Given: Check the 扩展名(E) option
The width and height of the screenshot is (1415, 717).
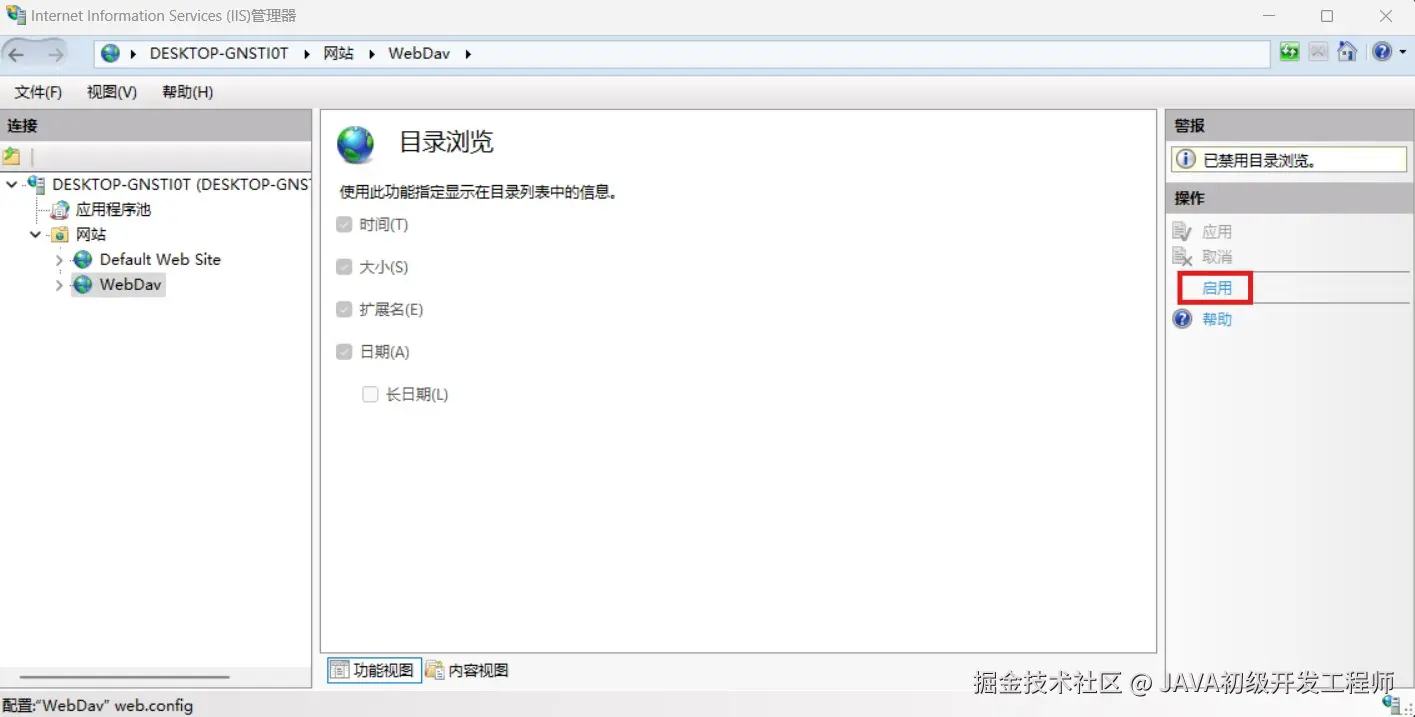Looking at the screenshot, I should click(344, 309).
